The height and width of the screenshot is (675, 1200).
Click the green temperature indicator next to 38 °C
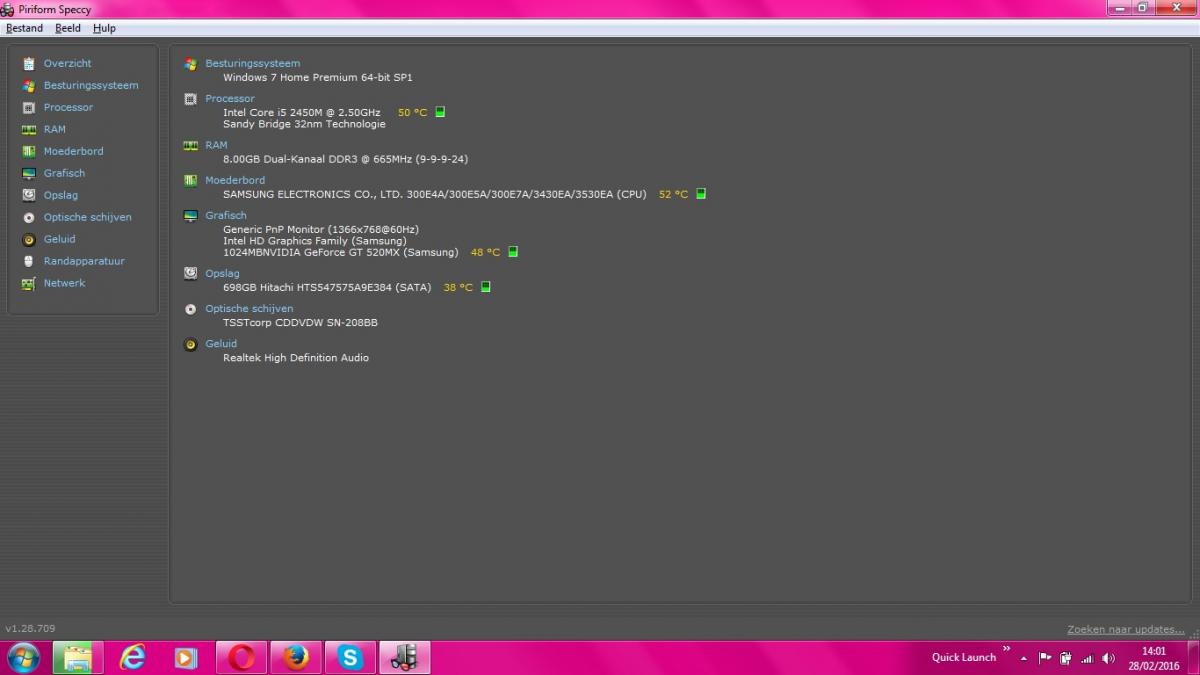click(486, 287)
